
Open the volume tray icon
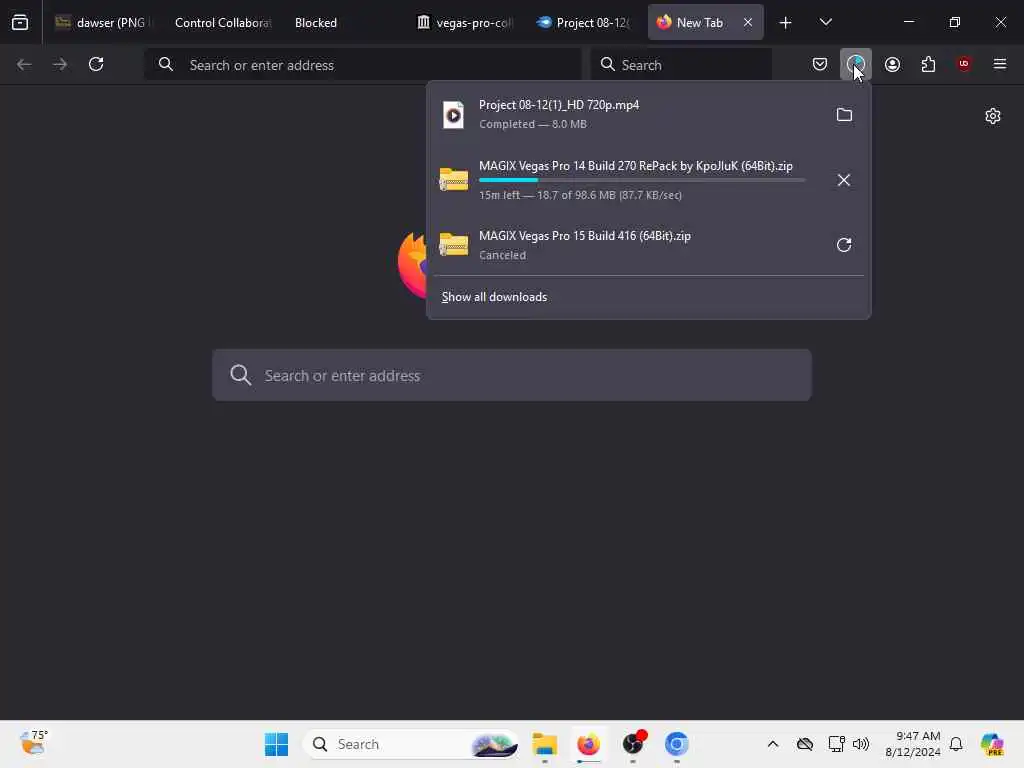861,744
